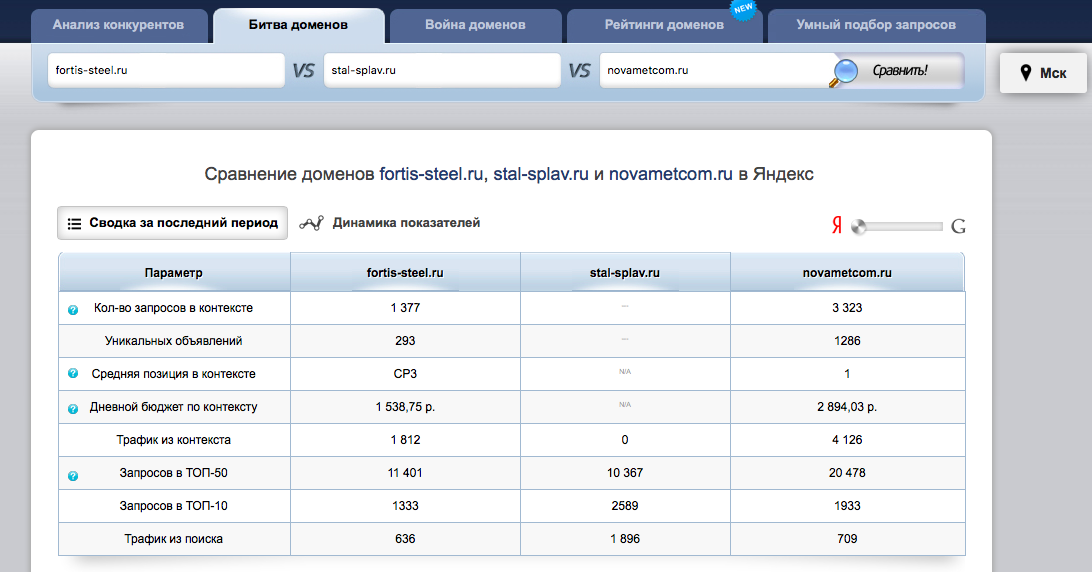Click the budget value 1 538,75 р.
Image resolution: width=1092 pixels, height=572 pixels.
click(x=405, y=406)
